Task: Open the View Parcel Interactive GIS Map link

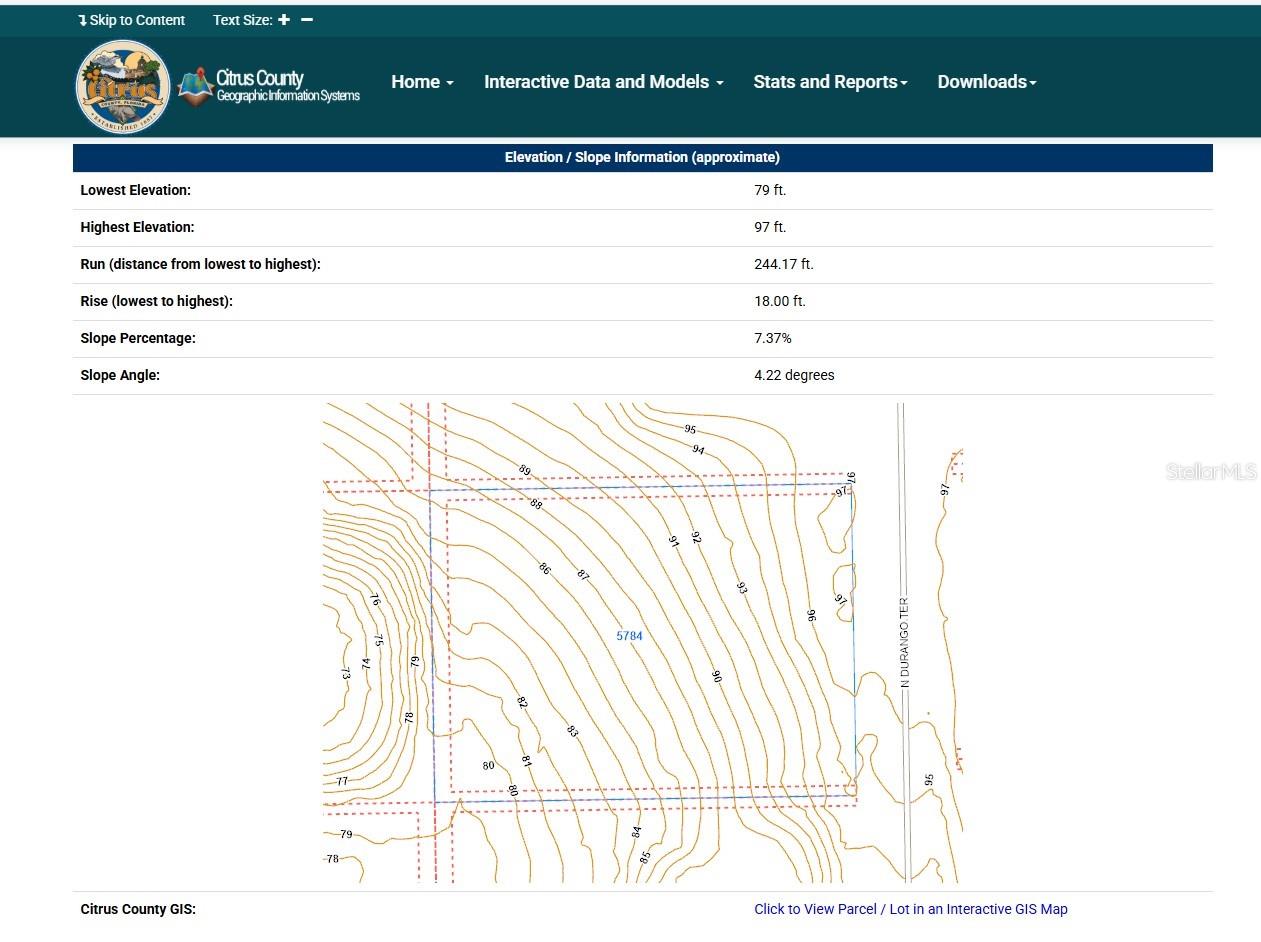Action: coord(910,909)
